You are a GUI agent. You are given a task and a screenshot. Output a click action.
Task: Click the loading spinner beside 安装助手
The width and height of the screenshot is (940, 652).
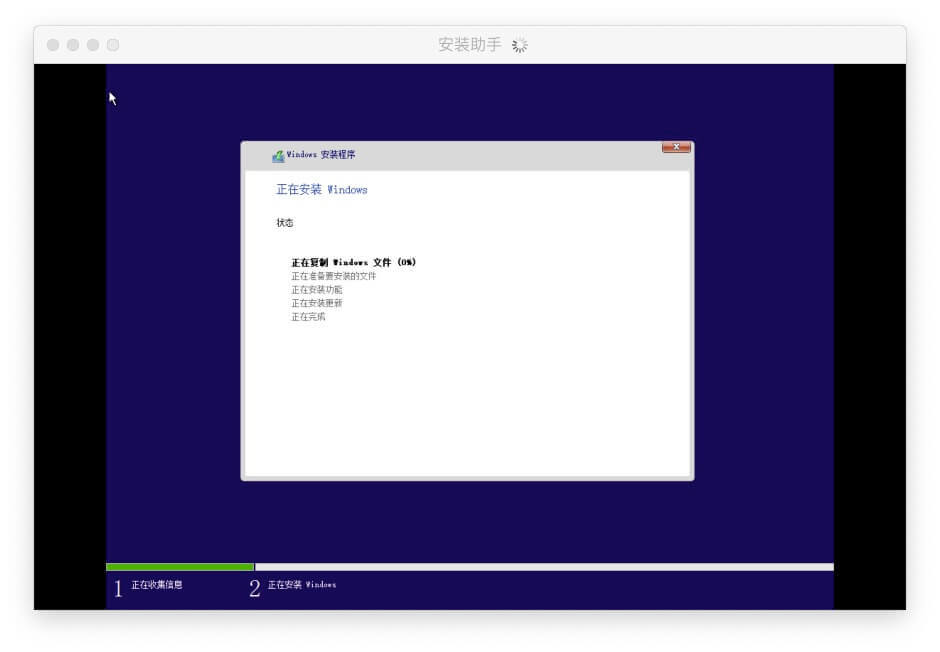coord(520,45)
